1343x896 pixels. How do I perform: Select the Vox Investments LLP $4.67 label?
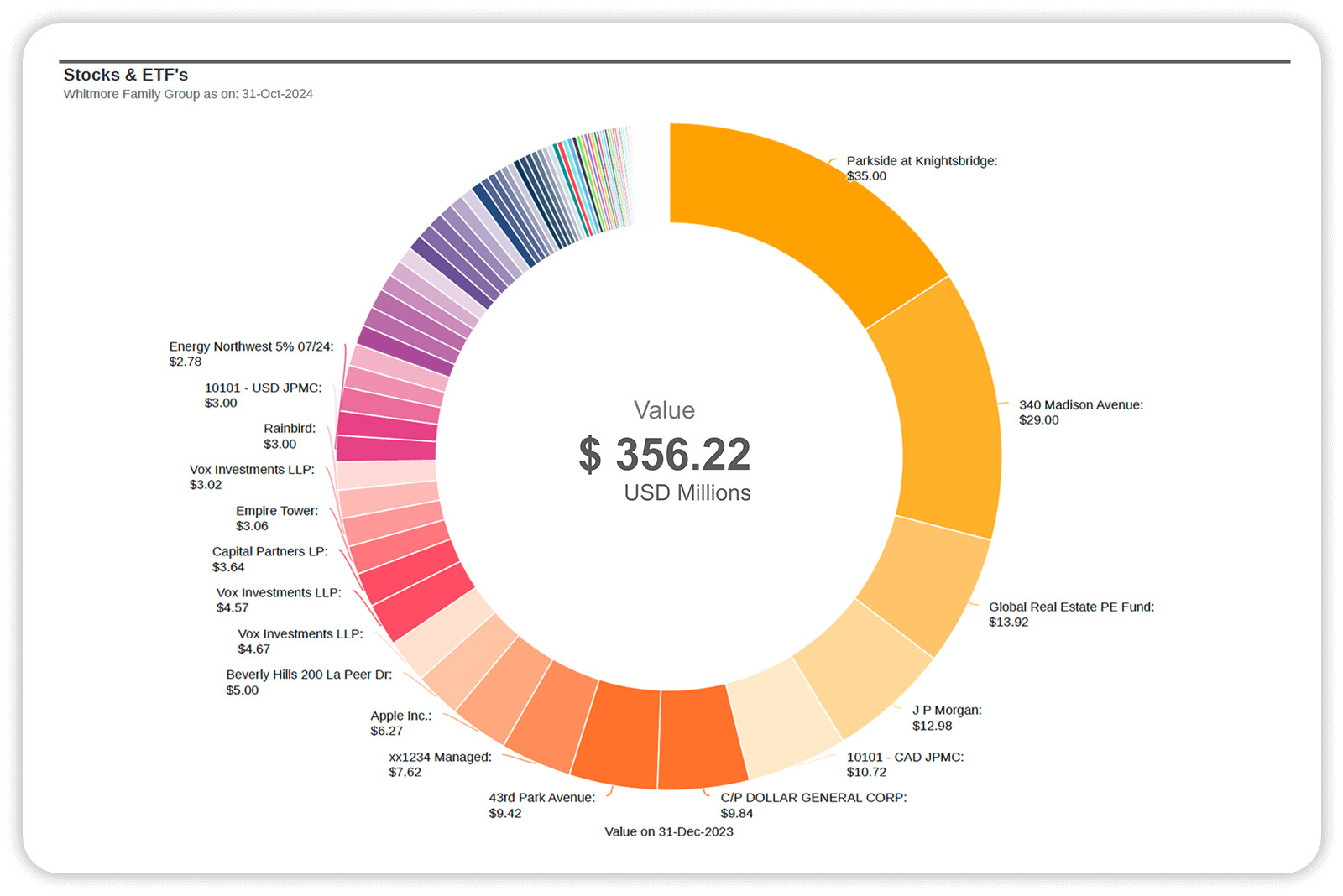coord(300,641)
